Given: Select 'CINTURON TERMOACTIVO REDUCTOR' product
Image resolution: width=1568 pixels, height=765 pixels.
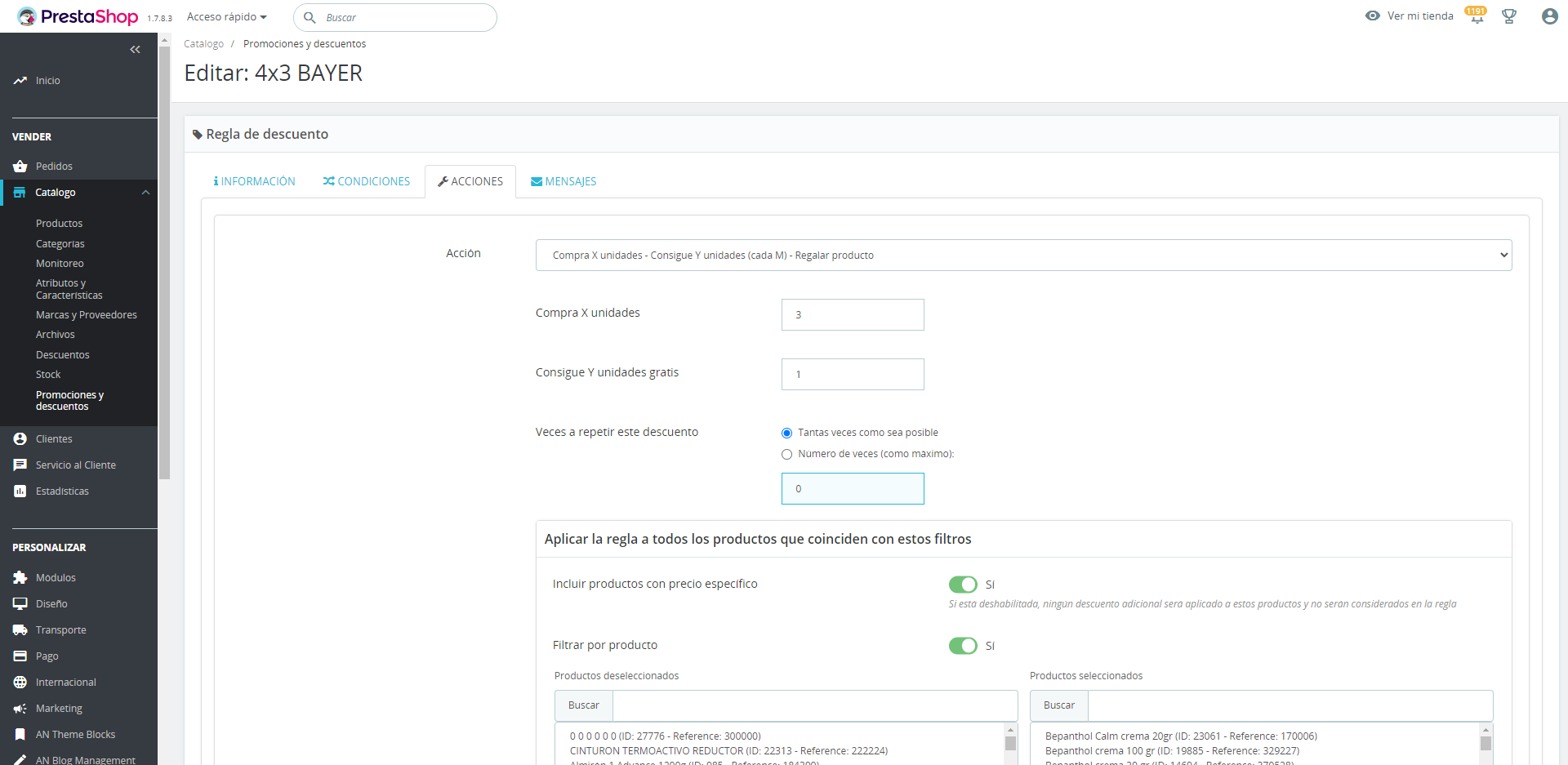Looking at the screenshot, I should (x=728, y=751).
